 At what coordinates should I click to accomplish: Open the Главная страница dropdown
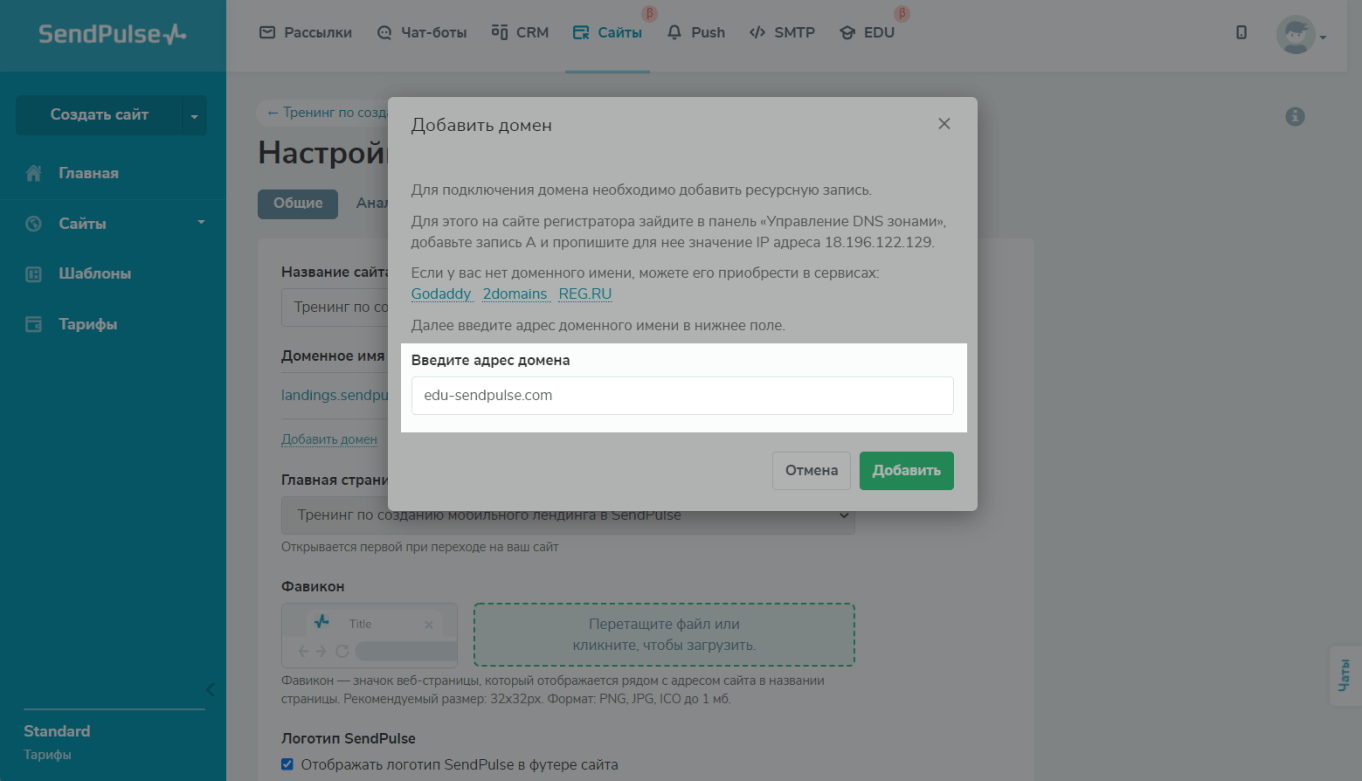pos(568,516)
